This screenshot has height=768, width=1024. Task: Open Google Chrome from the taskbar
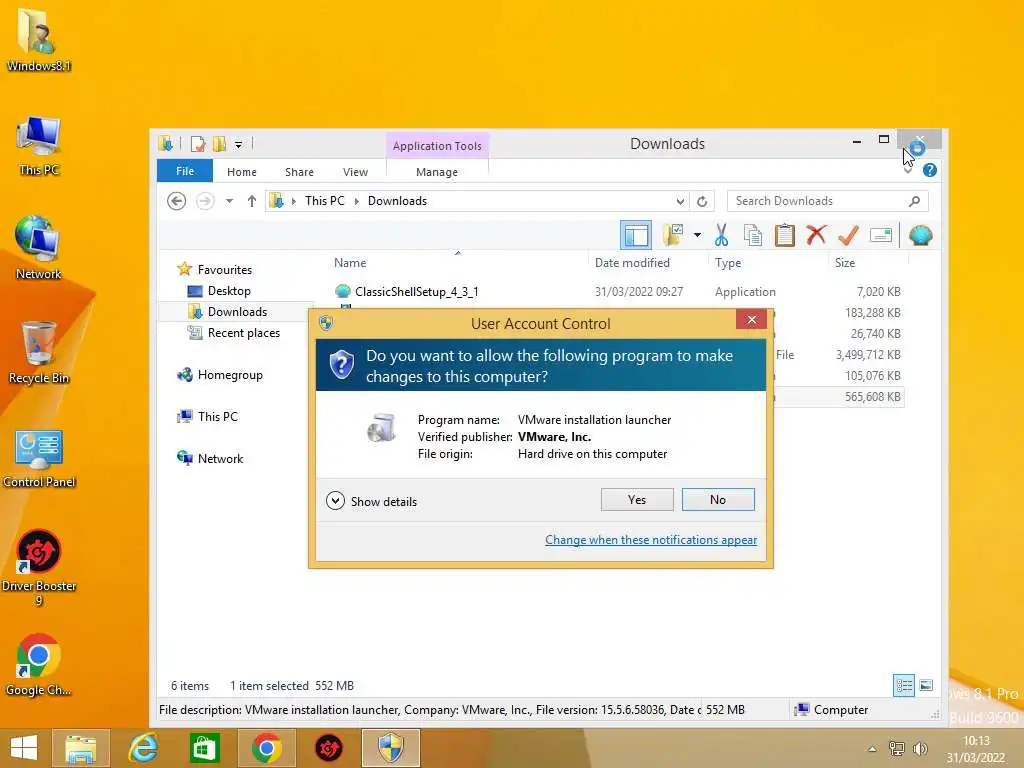click(266, 748)
